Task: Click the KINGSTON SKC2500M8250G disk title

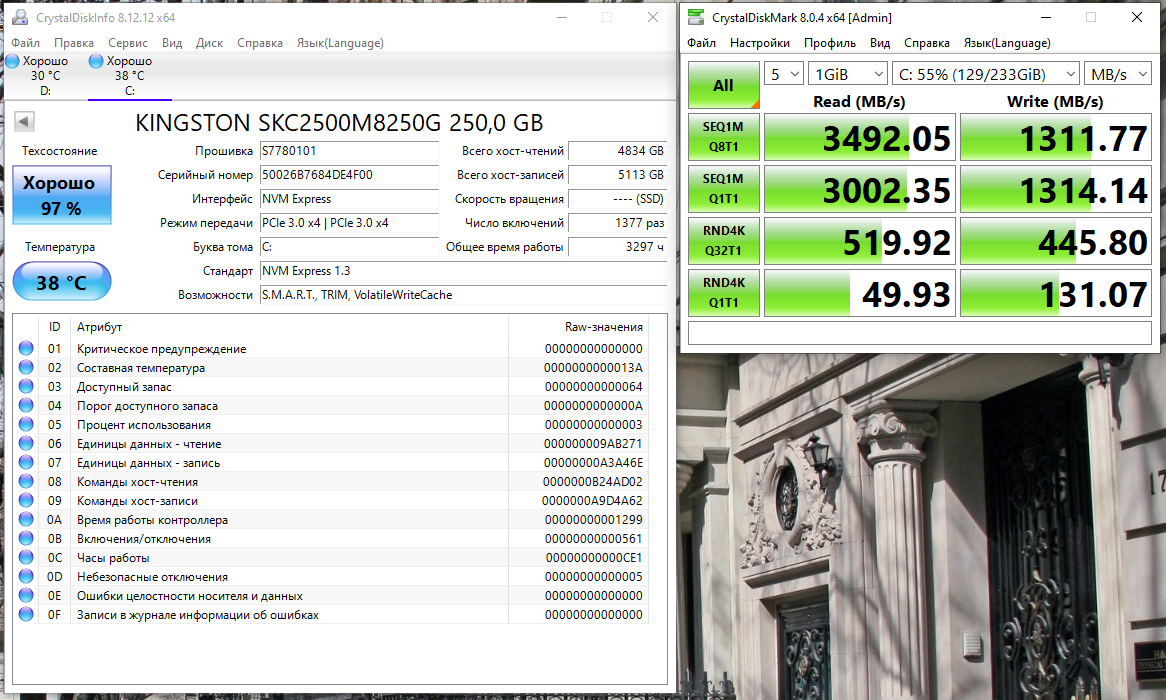Action: pos(339,123)
